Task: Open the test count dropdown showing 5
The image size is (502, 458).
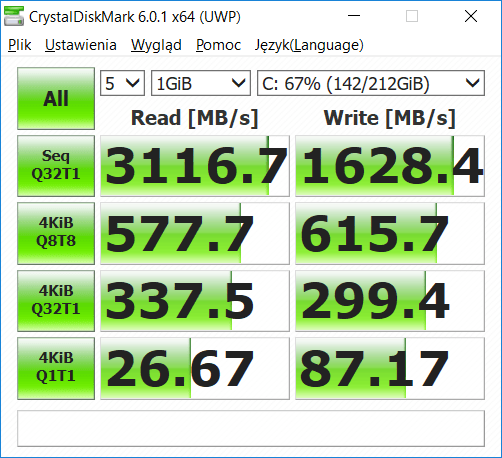Action: pos(122,83)
